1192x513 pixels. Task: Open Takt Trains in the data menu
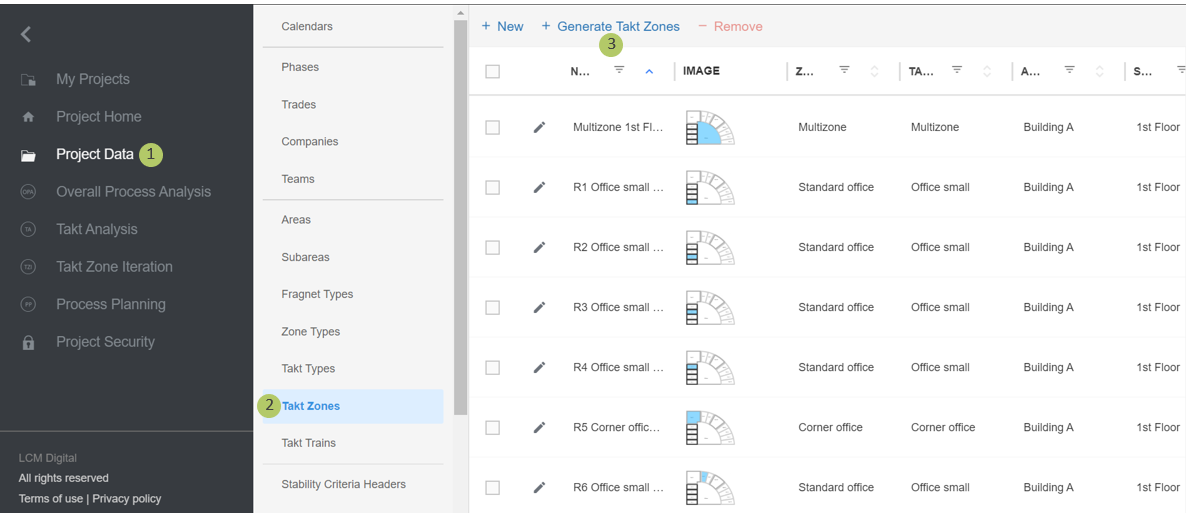pyautogui.click(x=308, y=443)
